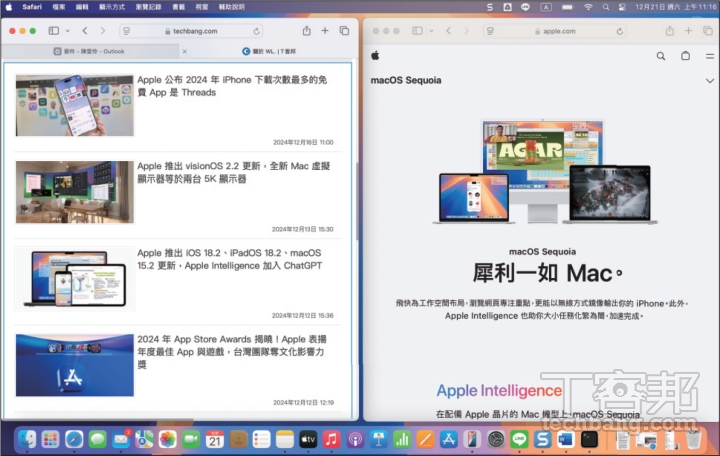Open the 顯示方式 menu
This screenshot has height=456, width=720.
pos(112,7)
